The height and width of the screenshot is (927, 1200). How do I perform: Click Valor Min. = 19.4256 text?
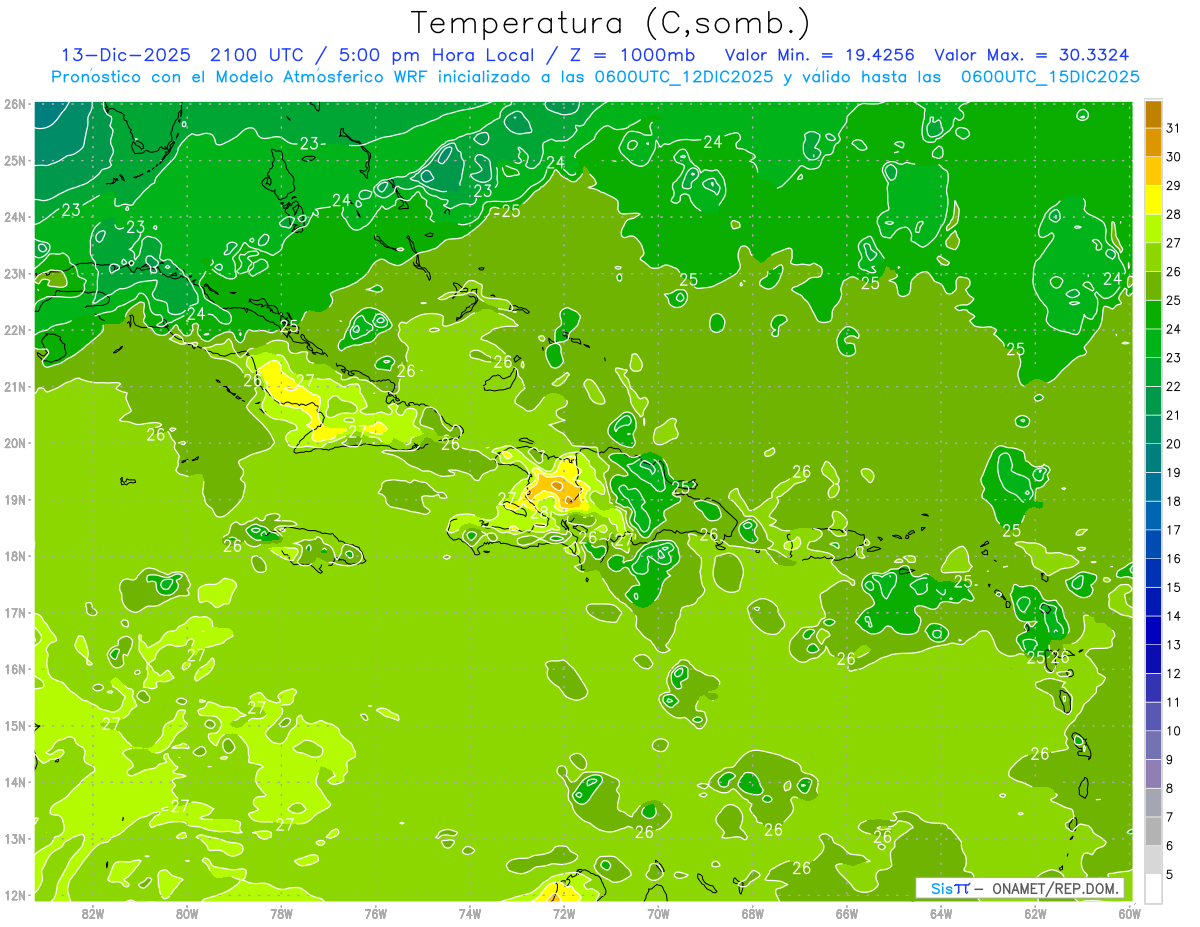[x=821, y=55]
